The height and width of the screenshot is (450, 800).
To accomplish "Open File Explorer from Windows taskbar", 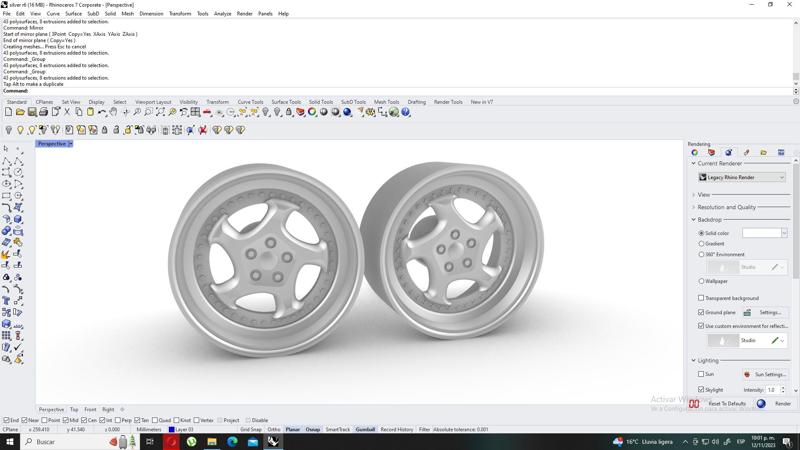I will pos(213,441).
